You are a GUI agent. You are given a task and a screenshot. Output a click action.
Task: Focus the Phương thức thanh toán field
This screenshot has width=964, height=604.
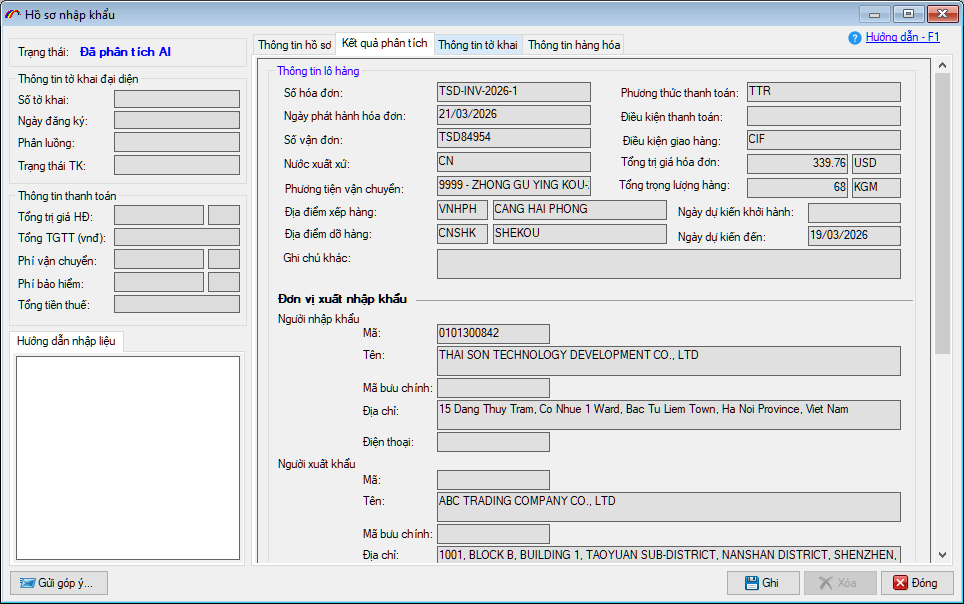[823, 92]
